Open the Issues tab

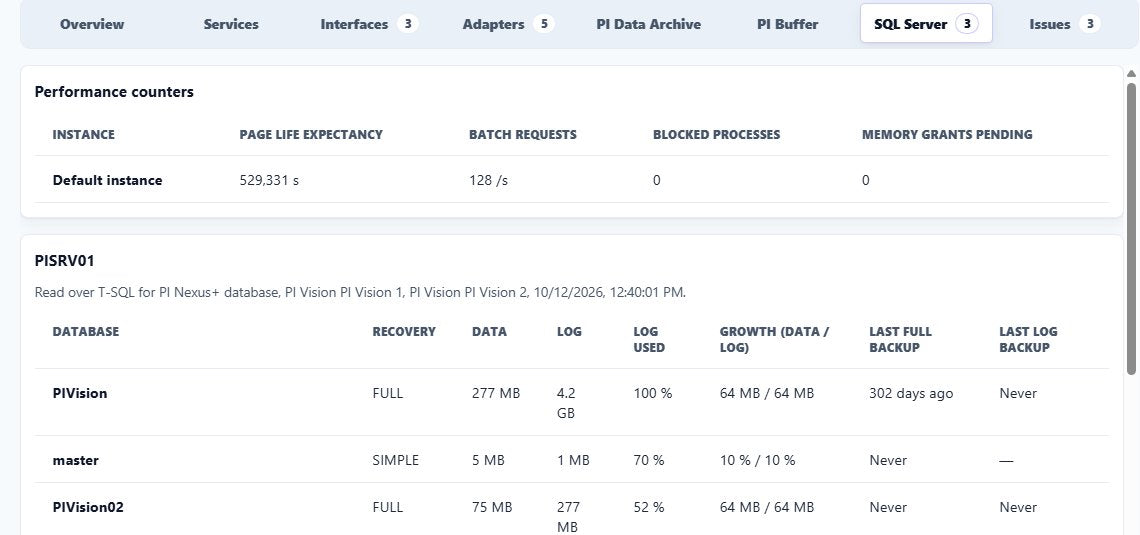coord(1064,24)
